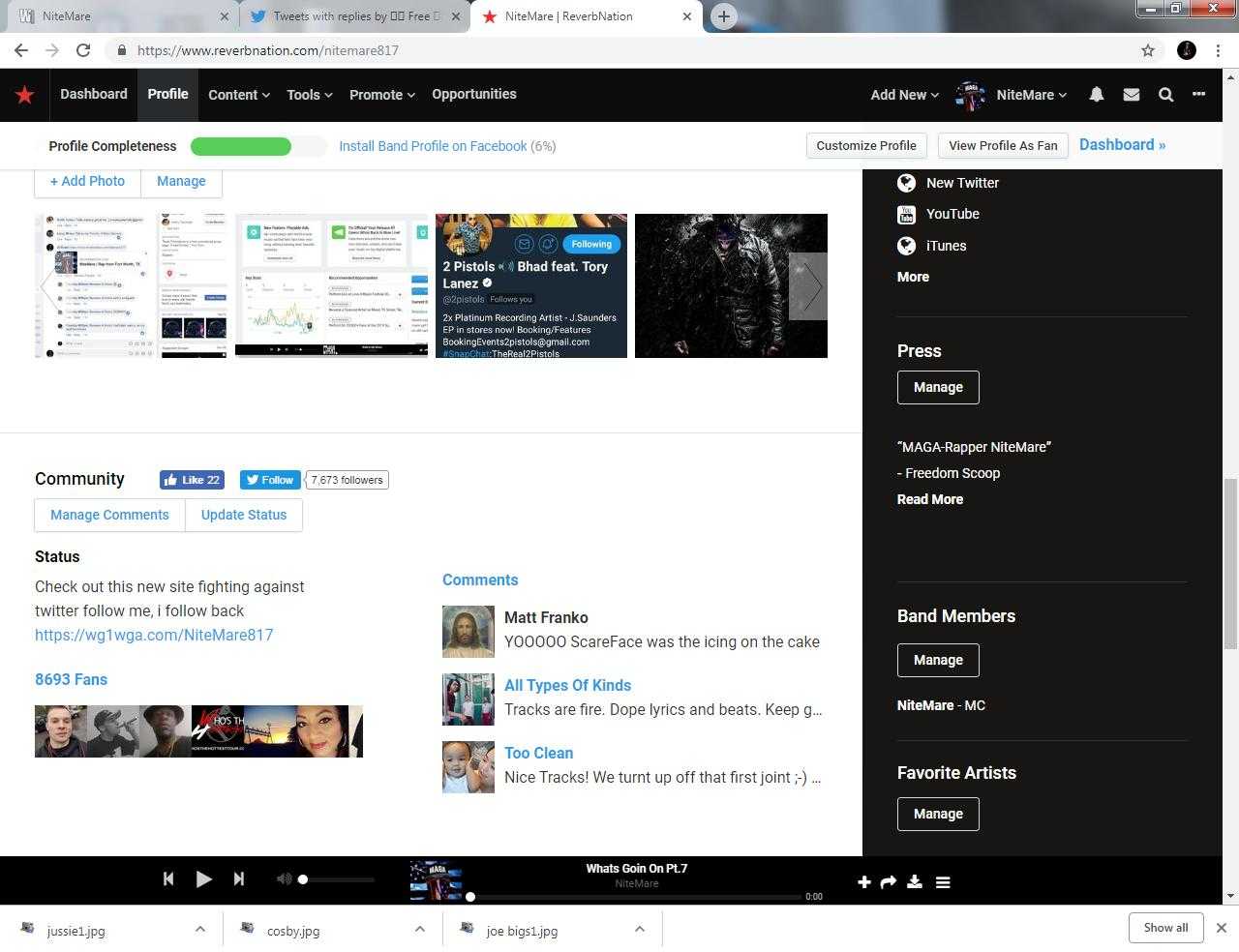Click the track progress seek bar
This screenshot has width=1239, height=952.
pos(635,897)
